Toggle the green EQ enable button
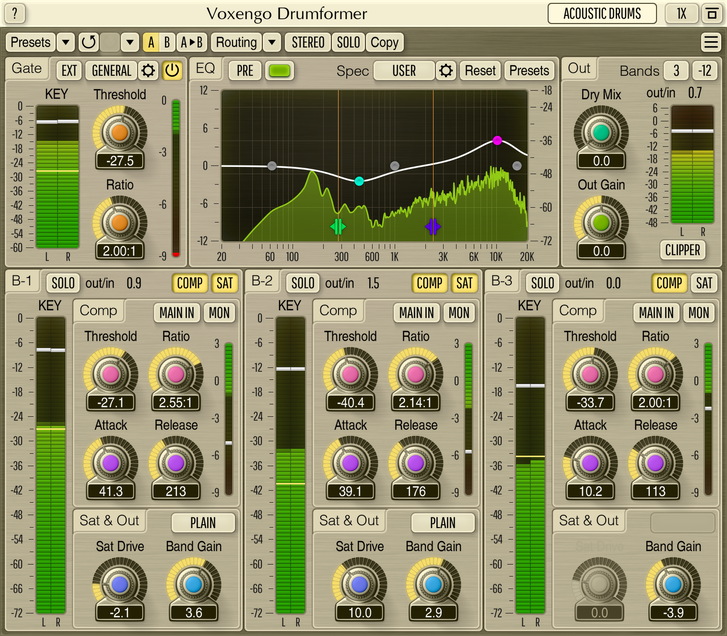 point(280,70)
